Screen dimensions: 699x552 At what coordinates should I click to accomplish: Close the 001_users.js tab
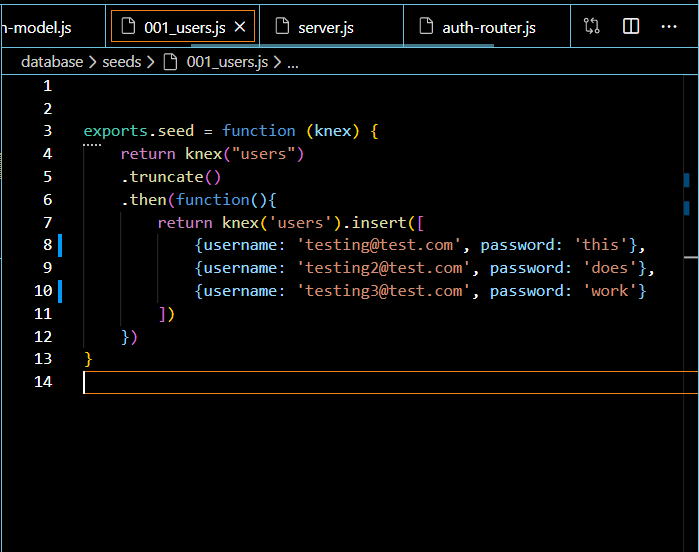pyautogui.click(x=240, y=27)
